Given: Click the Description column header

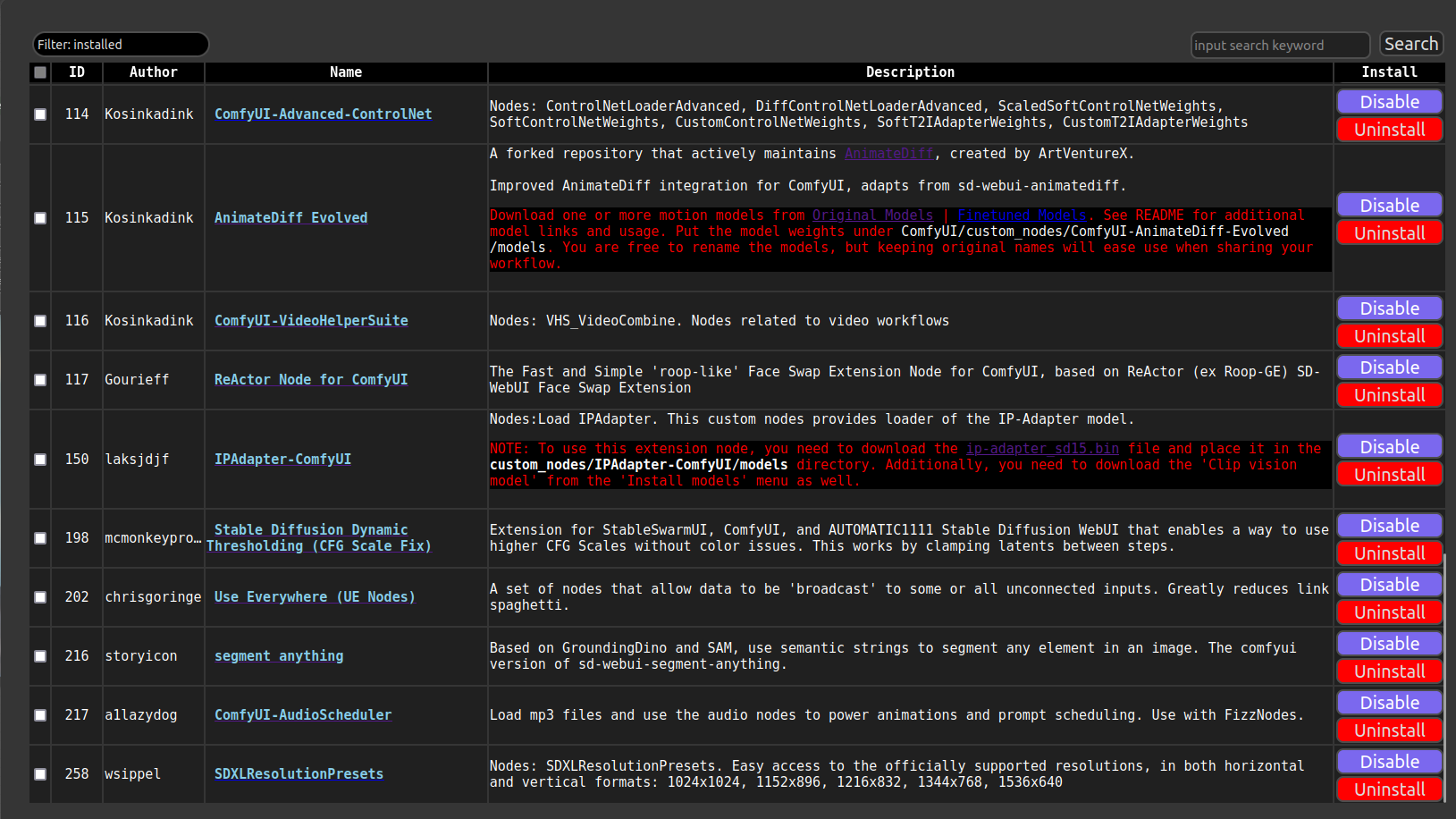Looking at the screenshot, I should click(x=910, y=72).
